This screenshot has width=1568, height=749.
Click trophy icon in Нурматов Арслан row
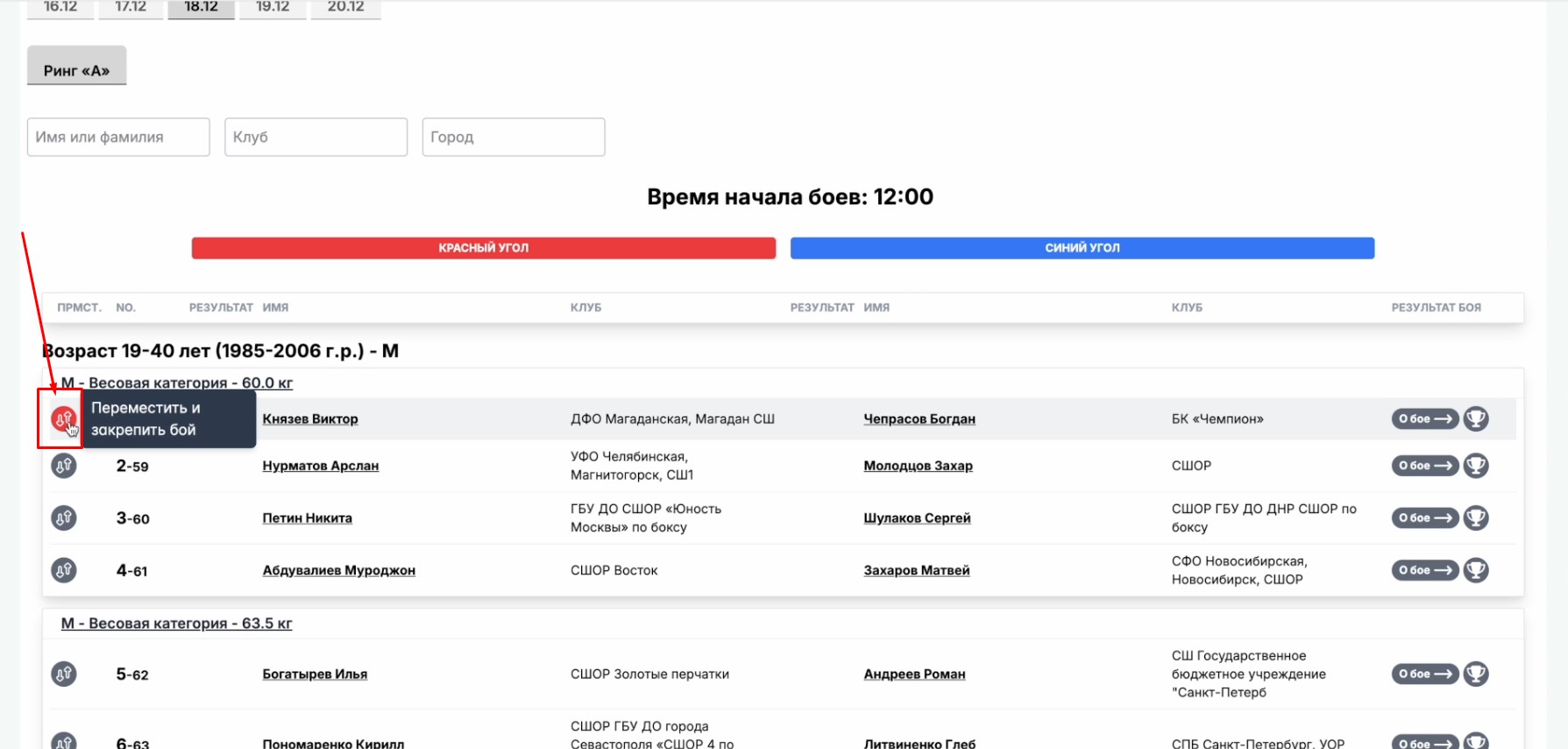[1476, 466]
